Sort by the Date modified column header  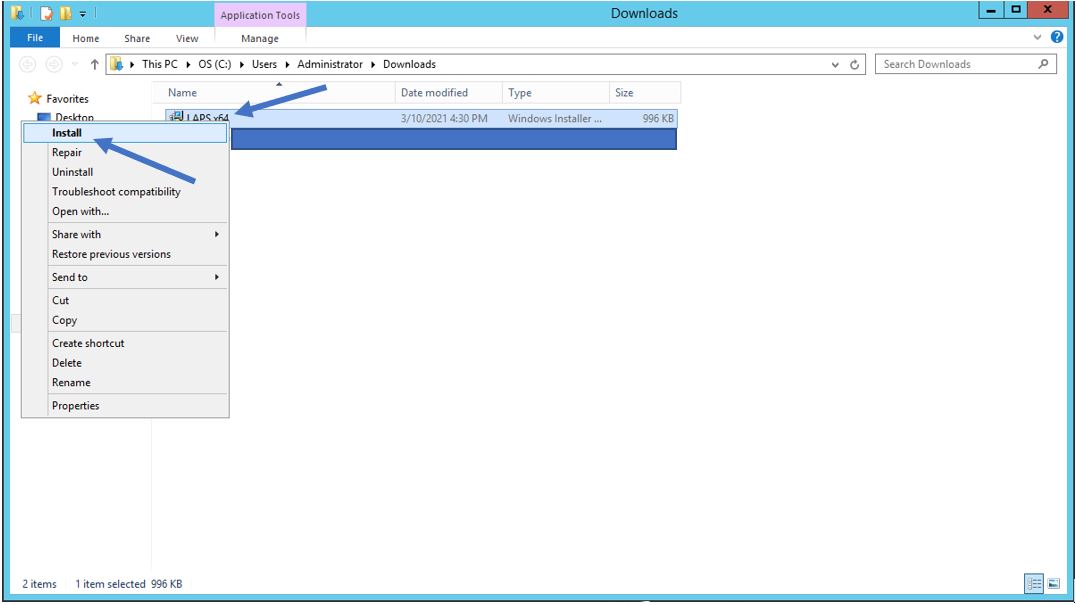coord(449,93)
